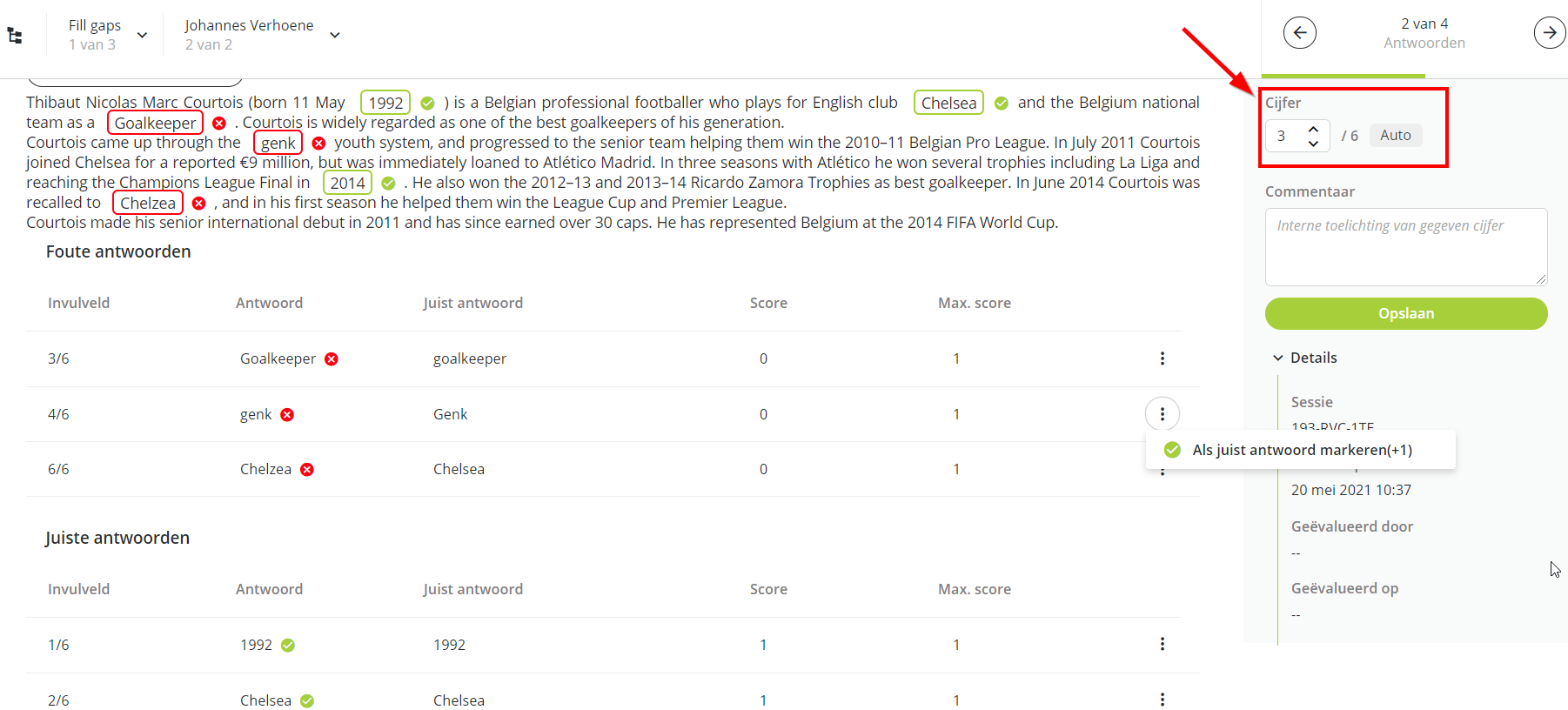Open options menu for 1992 row
The image size is (1568, 710).
point(1162,644)
